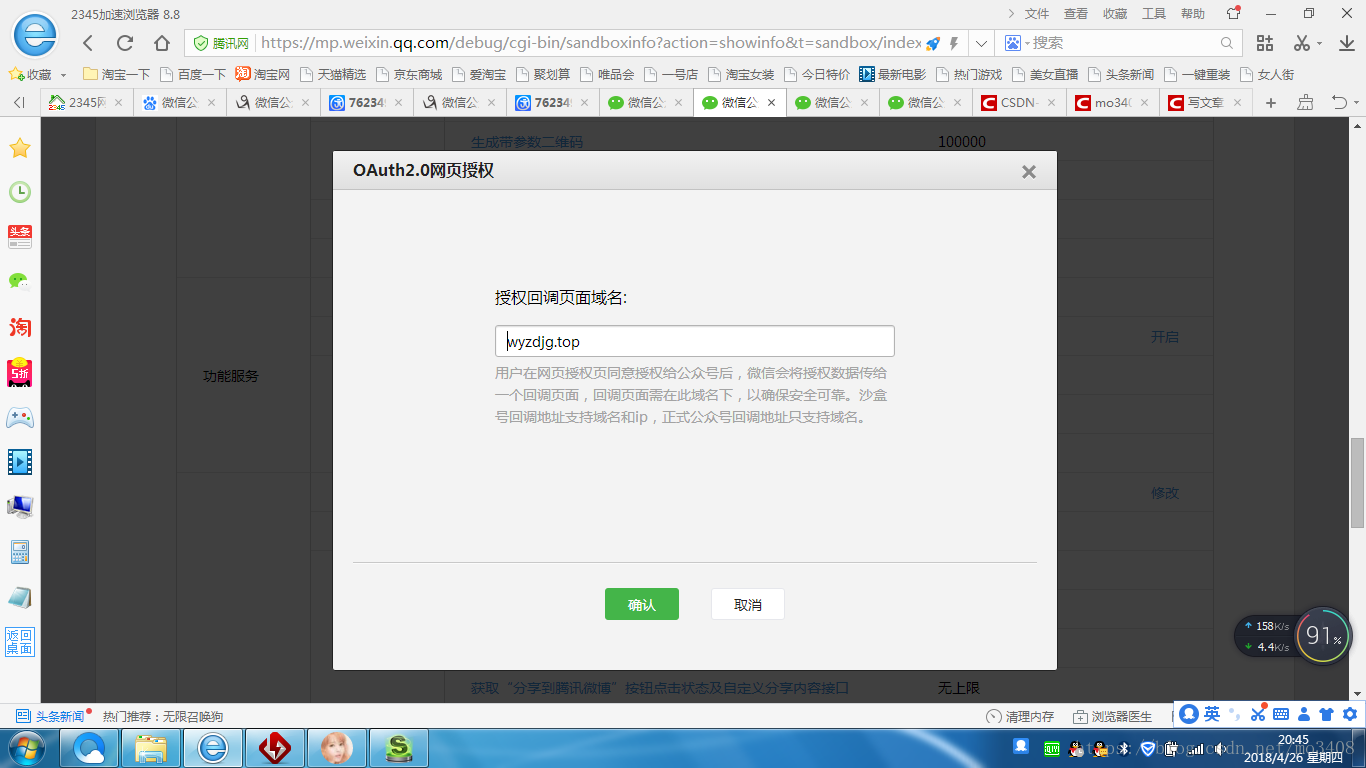Click the 开启 link behind dialog
The width and height of the screenshot is (1366, 768).
click(x=1165, y=337)
